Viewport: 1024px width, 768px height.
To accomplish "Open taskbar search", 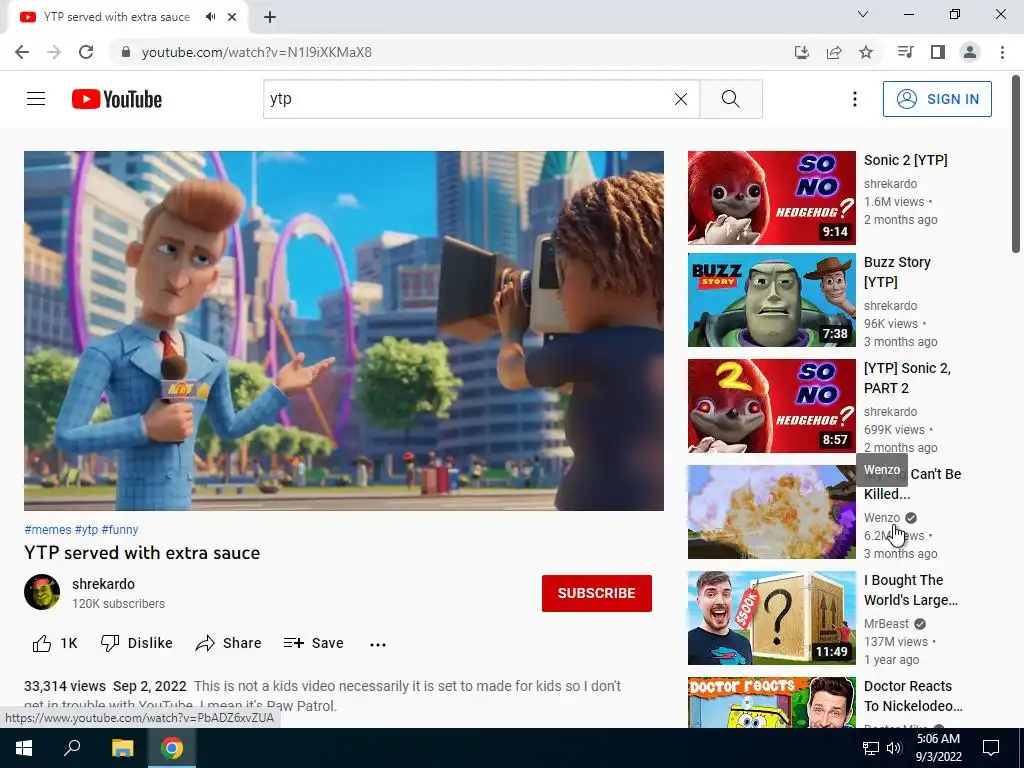I will pos(72,748).
